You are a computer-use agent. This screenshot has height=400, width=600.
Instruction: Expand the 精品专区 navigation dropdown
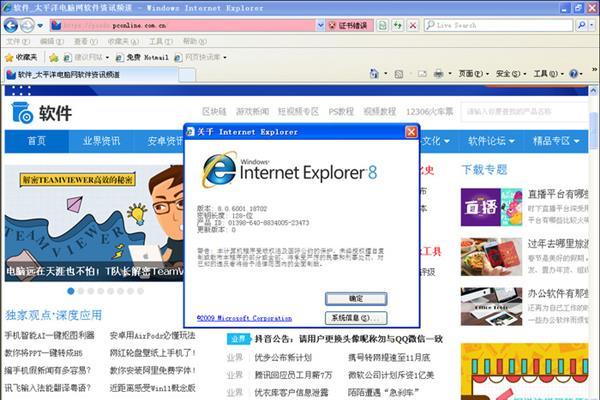pos(556,141)
